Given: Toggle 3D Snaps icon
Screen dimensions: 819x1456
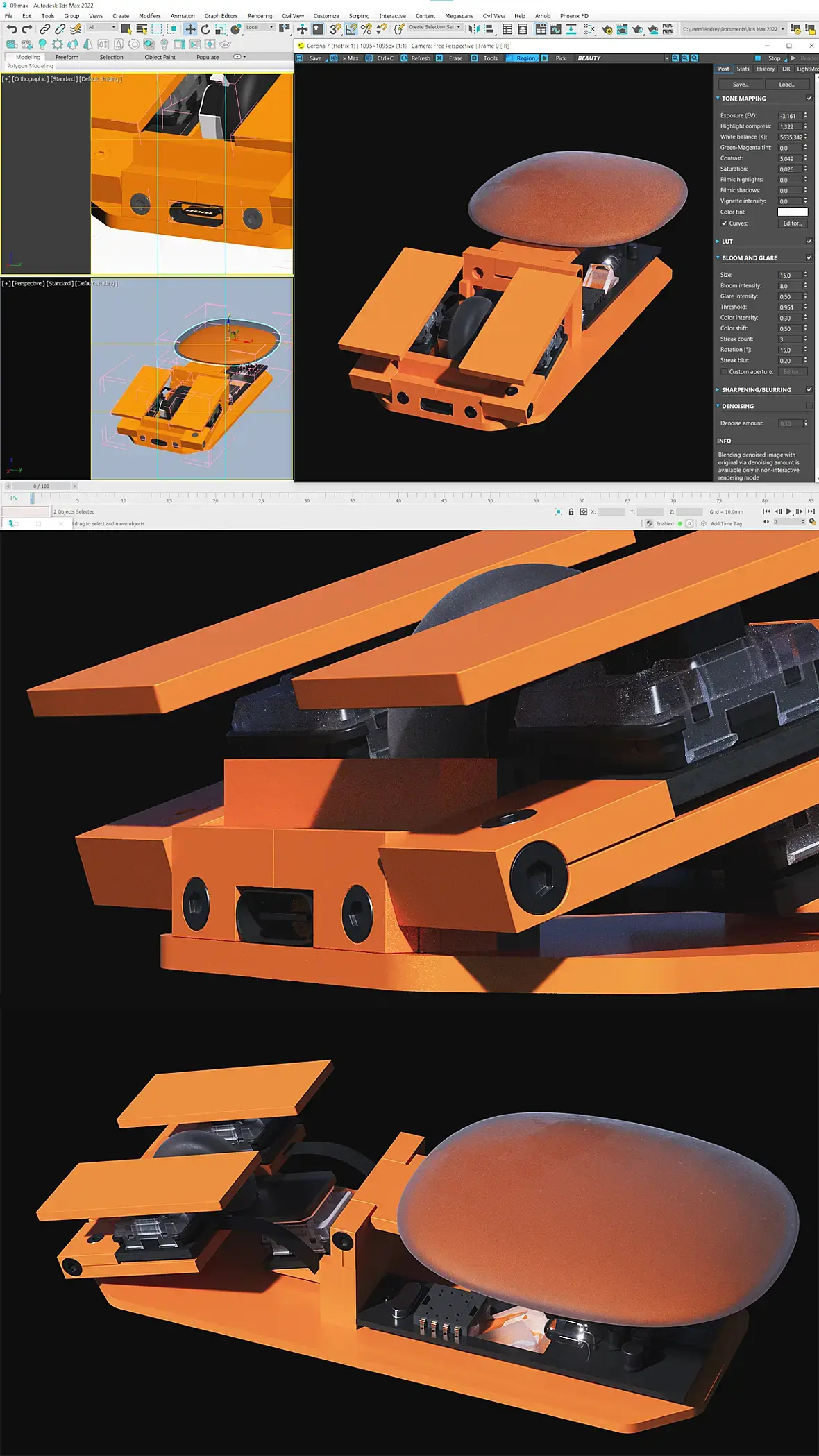Looking at the screenshot, I should [335, 28].
